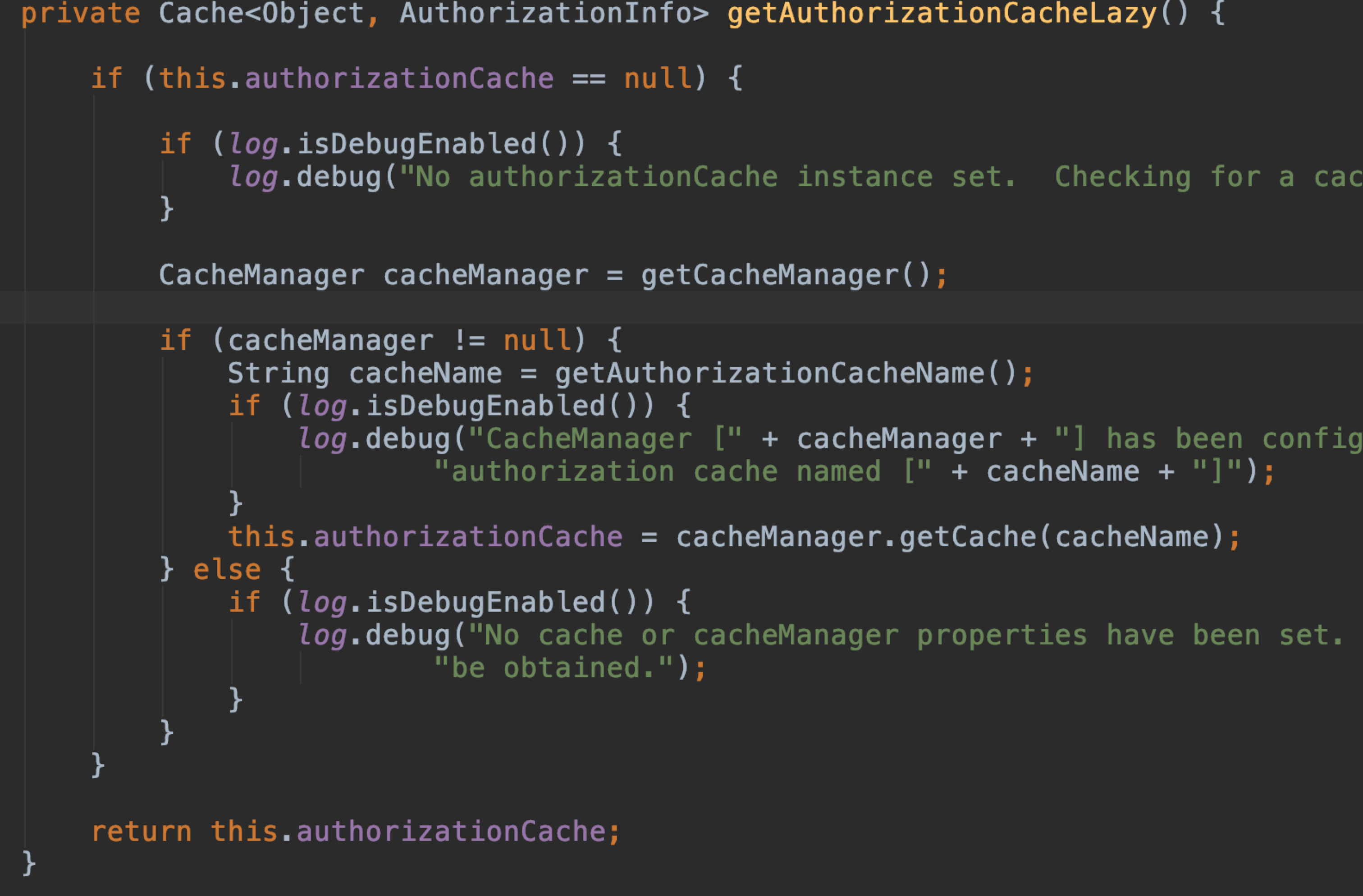The width and height of the screenshot is (1363, 896).
Task: Click 'null' in the cacheManager != null line
Action: tap(537, 340)
